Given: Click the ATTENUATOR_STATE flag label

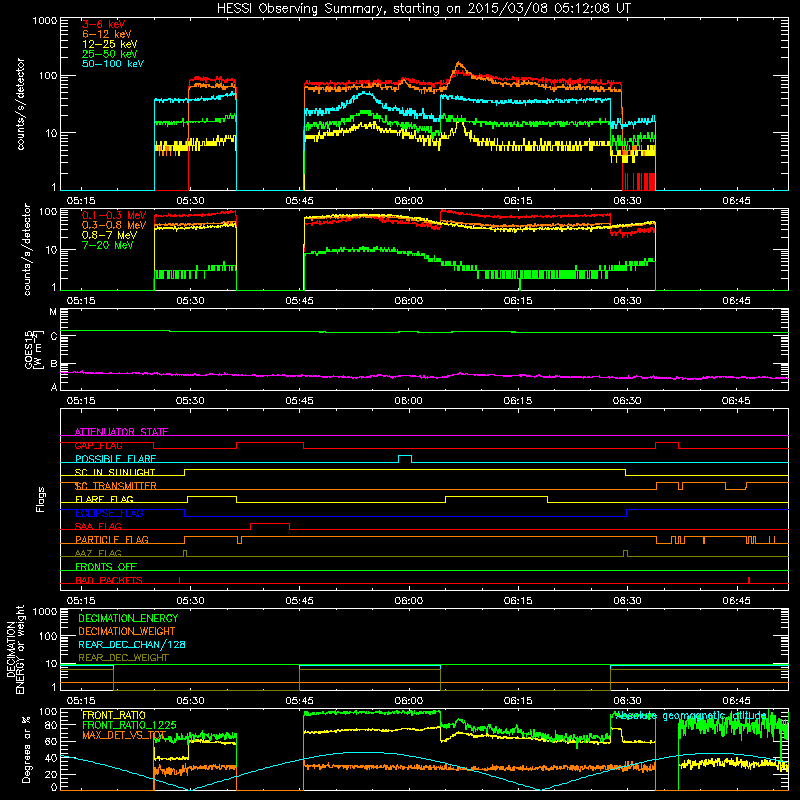Looking at the screenshot, I should pyautogui.click(x=121, y=432).
